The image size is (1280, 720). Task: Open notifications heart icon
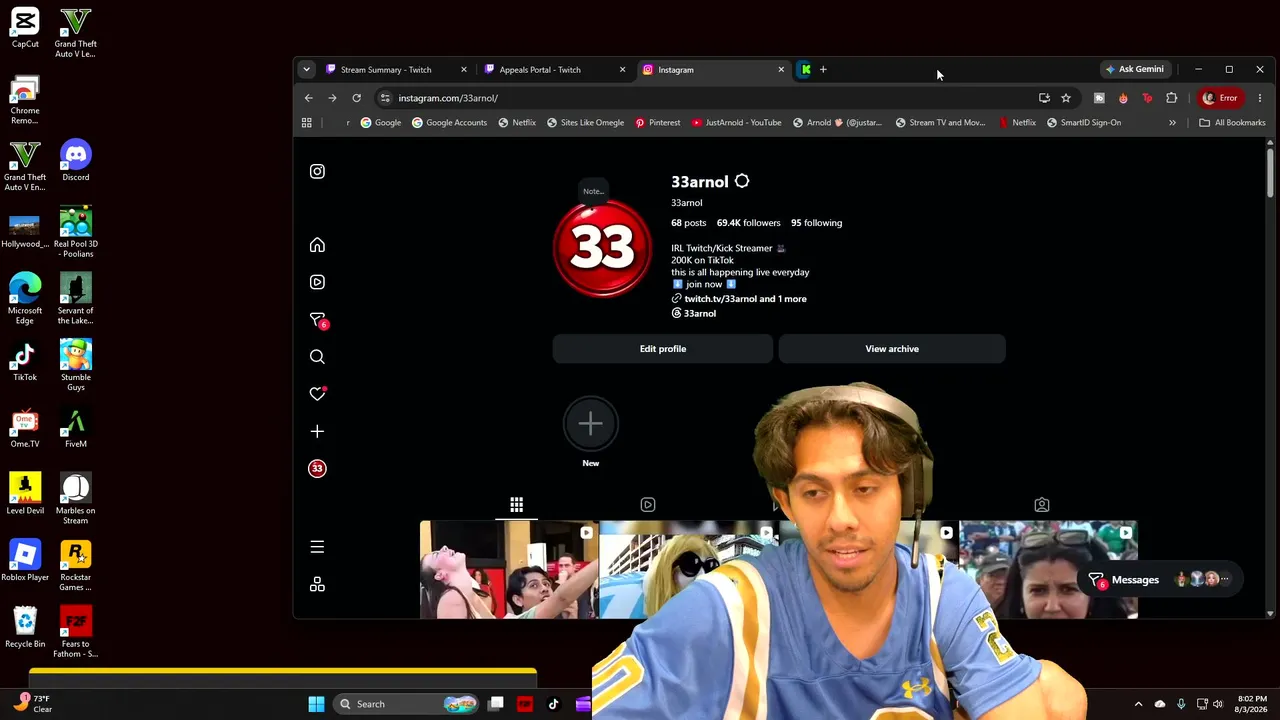coord(317,394)
